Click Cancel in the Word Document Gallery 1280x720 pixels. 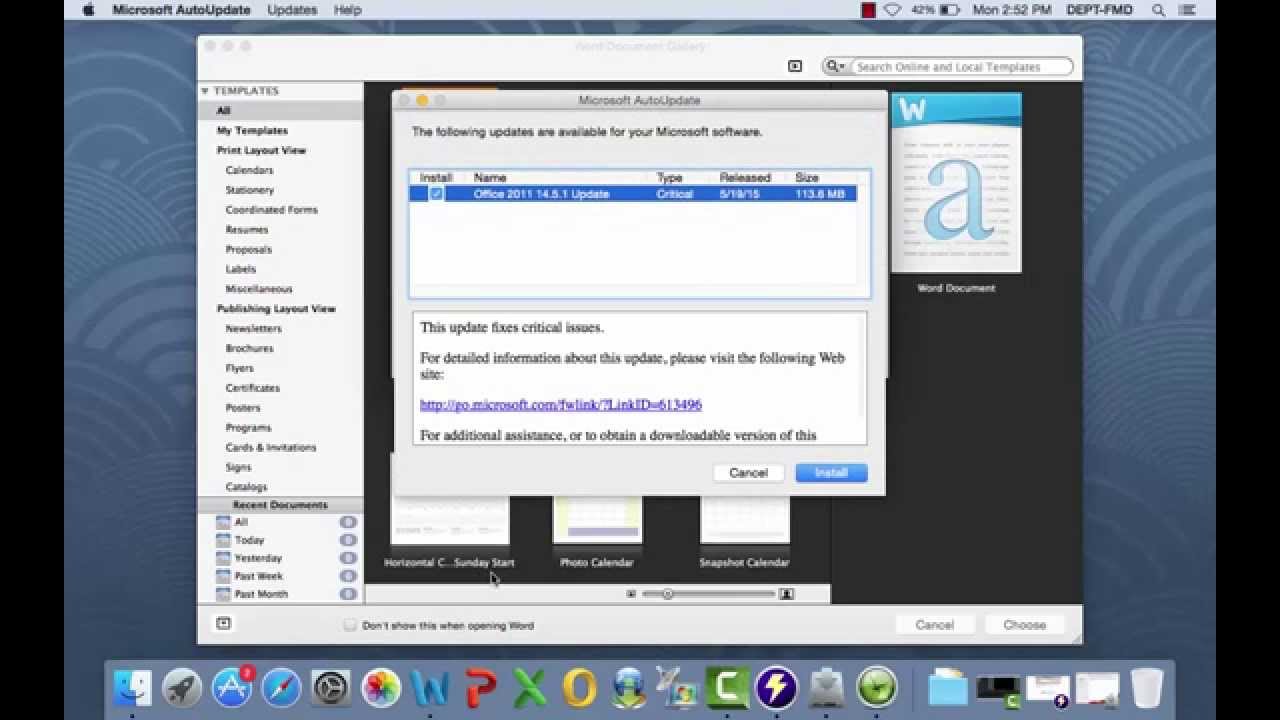[934, 624]
